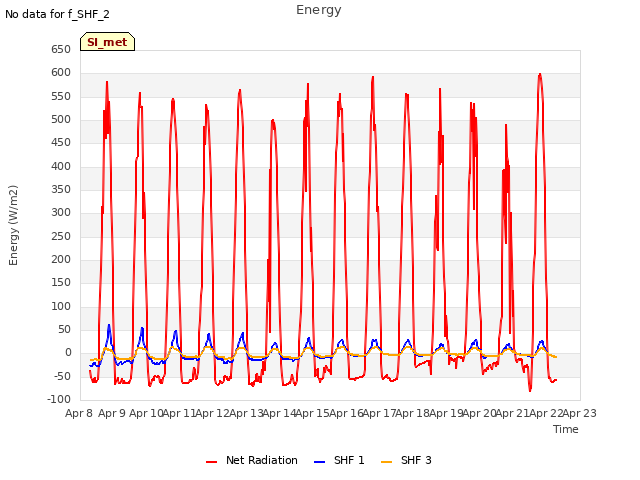Click the red Net Radiation legend swatch
Image resolution: width=640 pixels, height=480 pixels.
click(x=211, y=462)
